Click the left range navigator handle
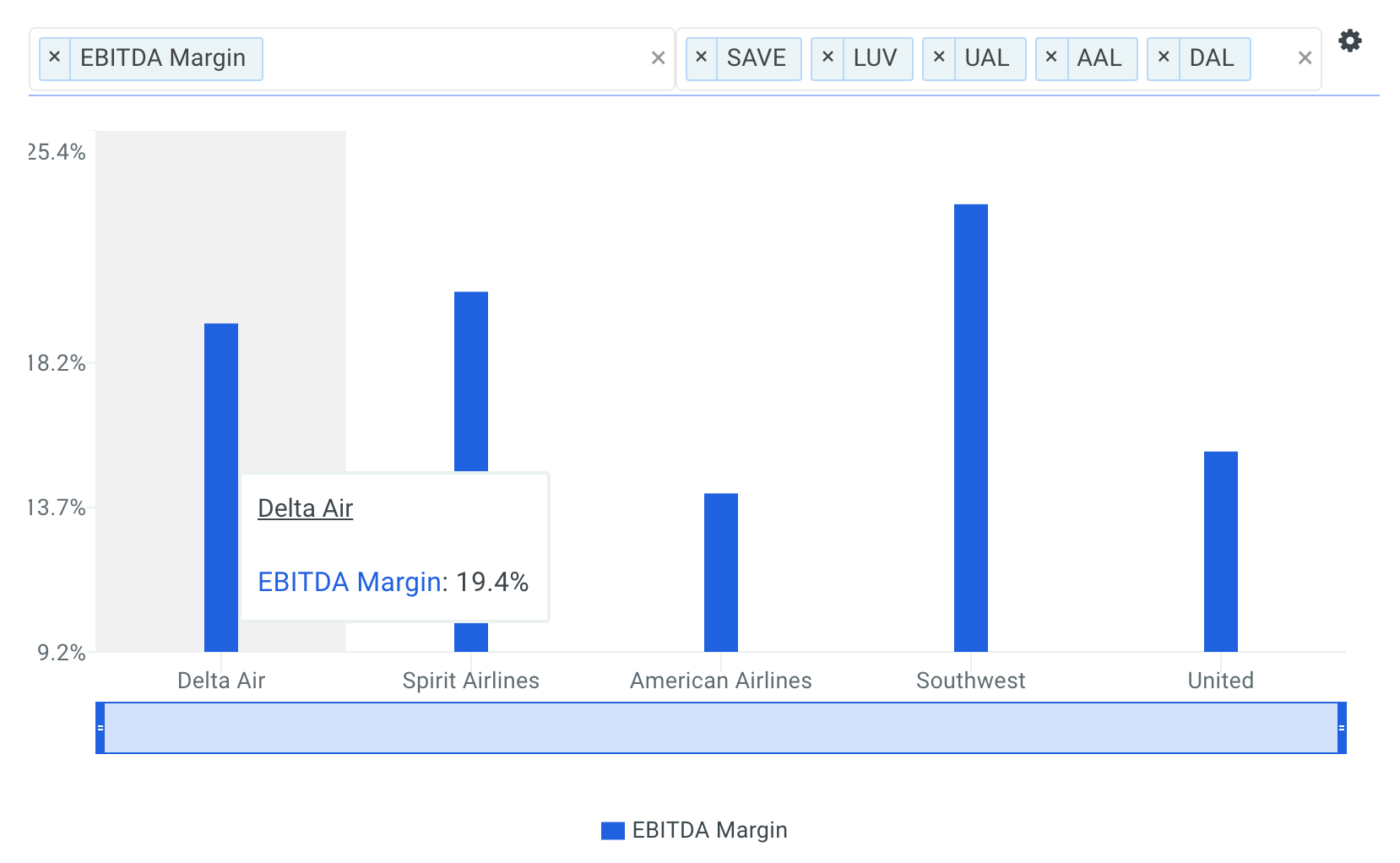 point(100,728)
